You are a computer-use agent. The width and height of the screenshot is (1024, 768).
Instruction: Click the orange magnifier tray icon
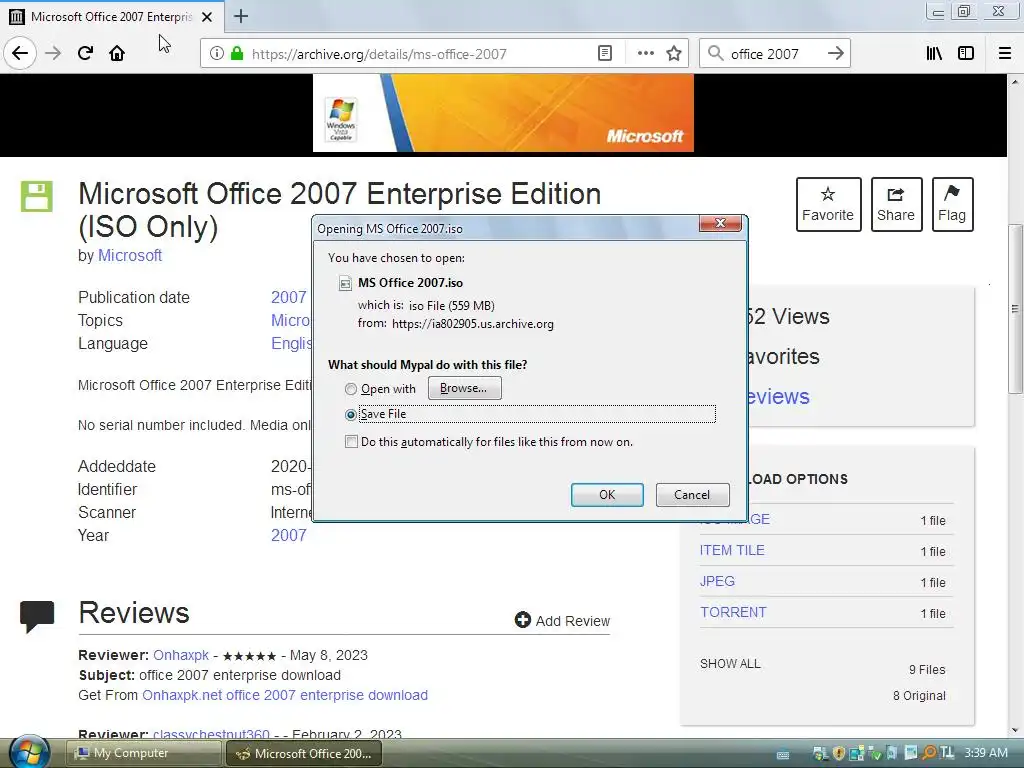tap(928, 753)
